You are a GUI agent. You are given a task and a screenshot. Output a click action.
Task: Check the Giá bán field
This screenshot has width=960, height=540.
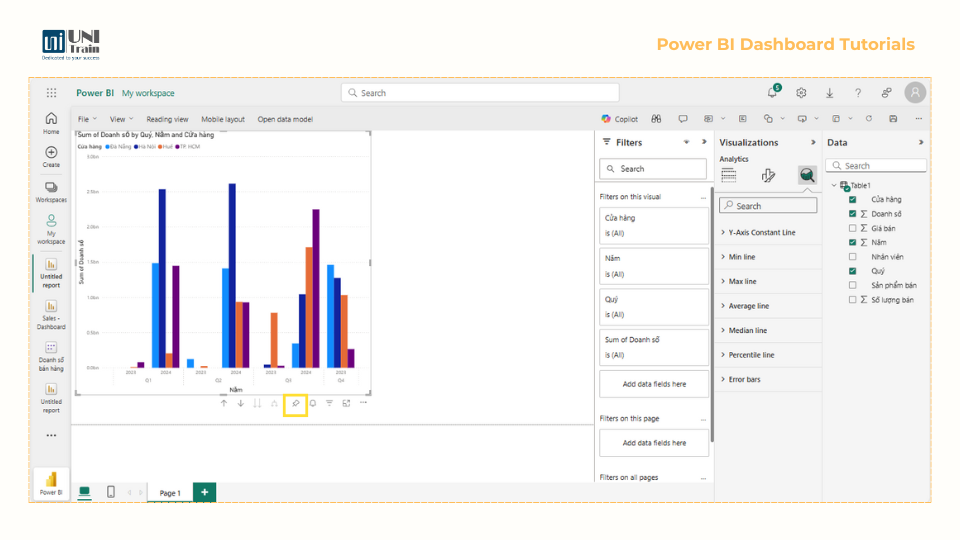pyautogui.click(x=852, y=228)
